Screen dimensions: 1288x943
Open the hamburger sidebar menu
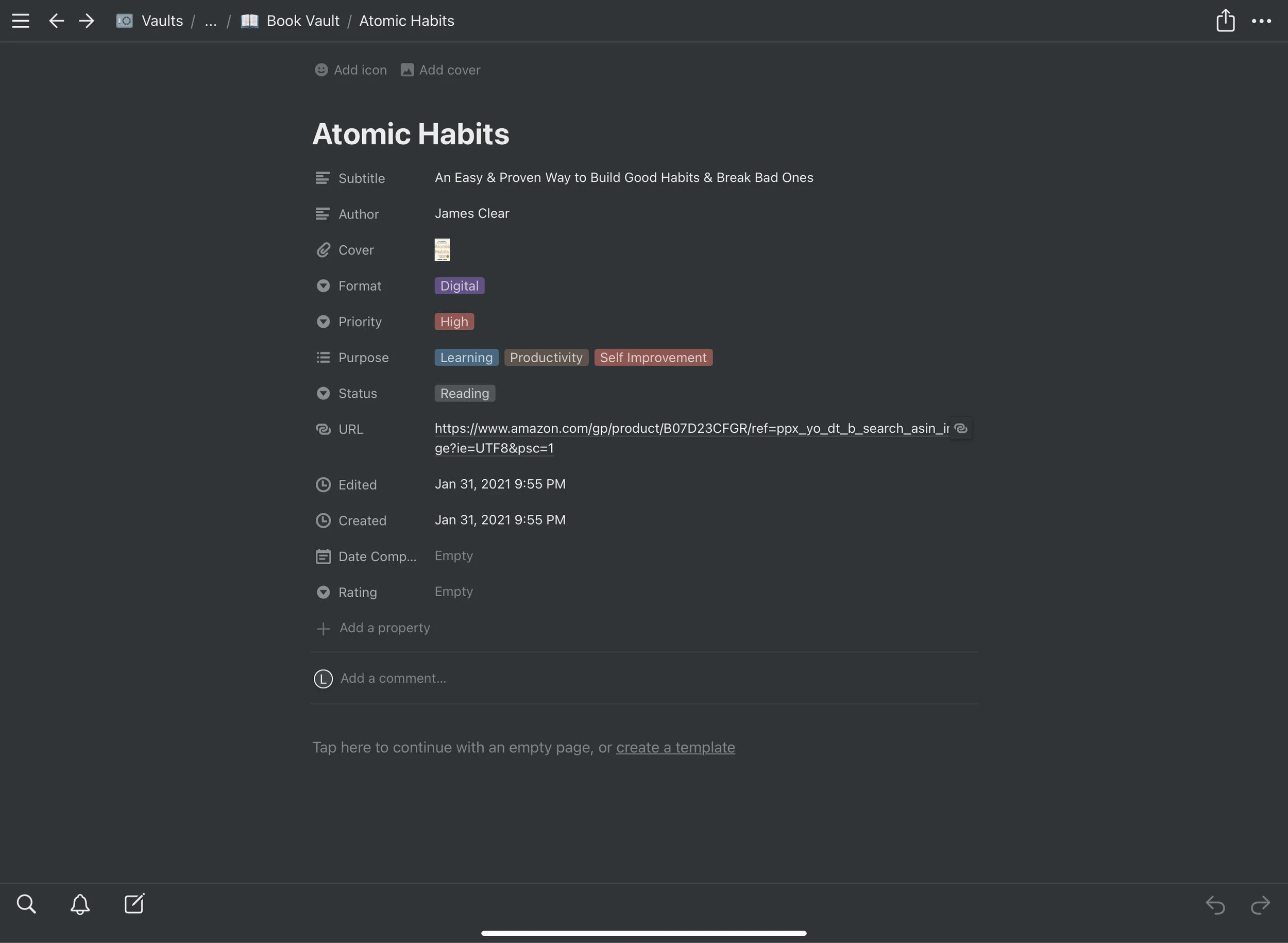(x=21, y=21)
